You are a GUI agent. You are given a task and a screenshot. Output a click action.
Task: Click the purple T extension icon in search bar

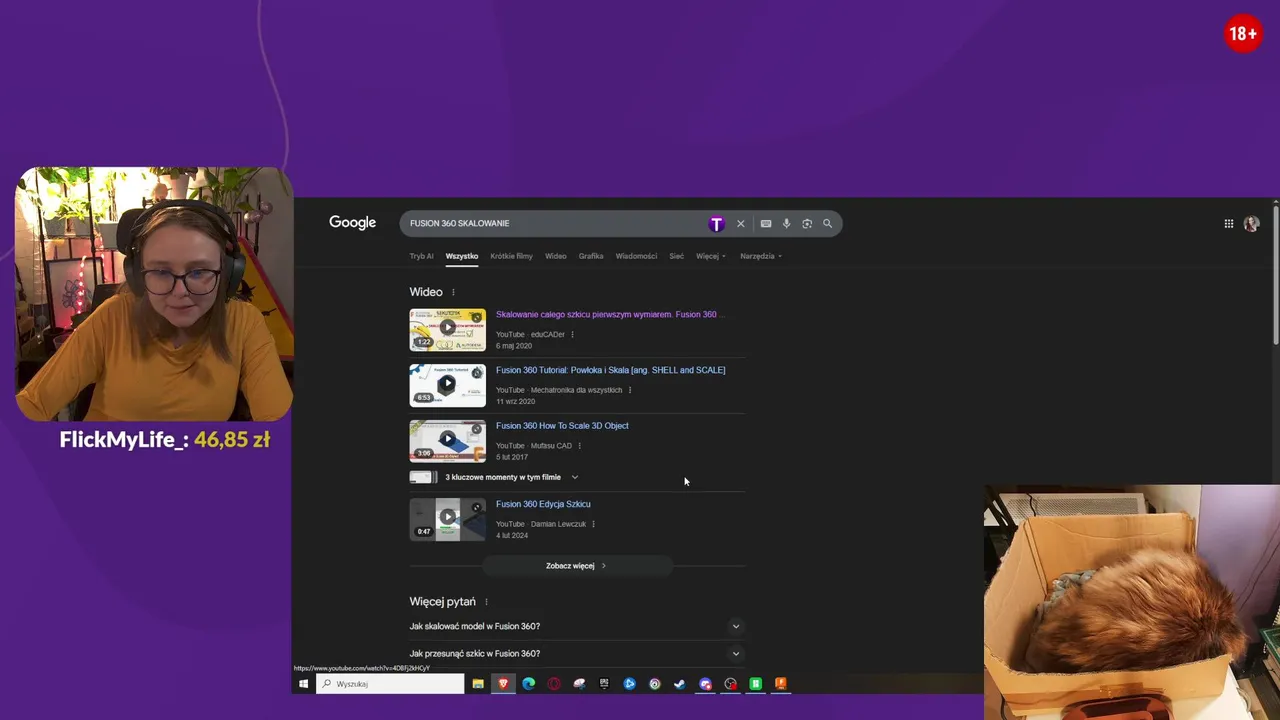716,224
